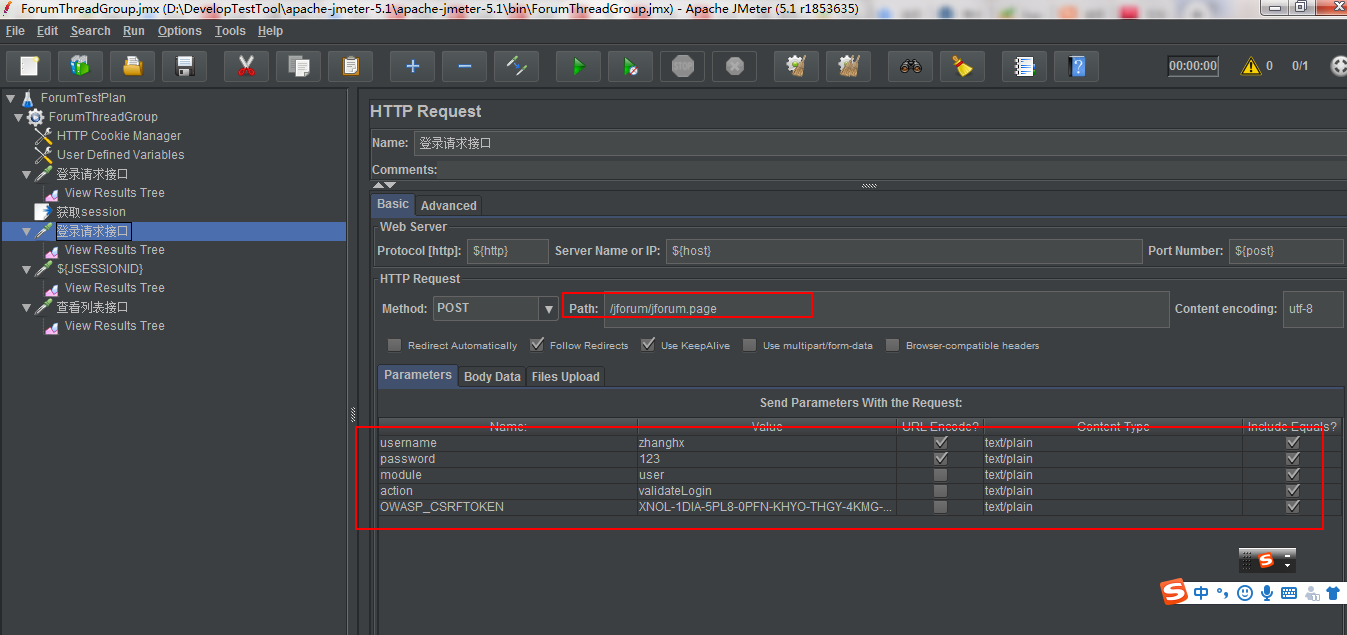Toggle Follow Redirects checkbox
Screen dimensions: 1347x635
(x=537, y=345)
